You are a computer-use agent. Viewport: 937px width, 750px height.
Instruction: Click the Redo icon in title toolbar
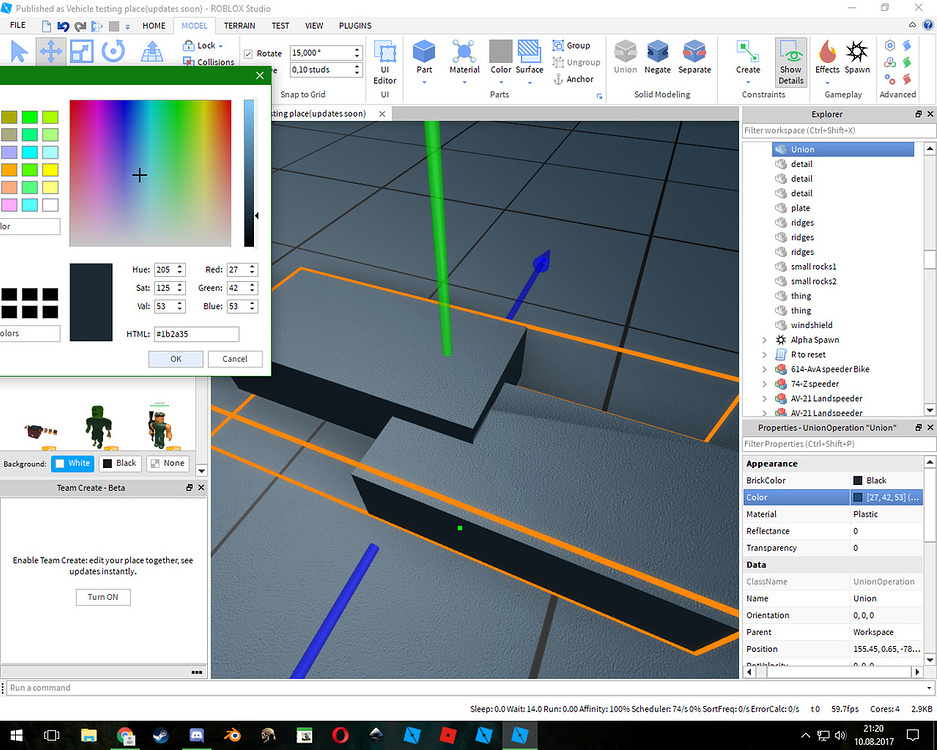[80, 26]
